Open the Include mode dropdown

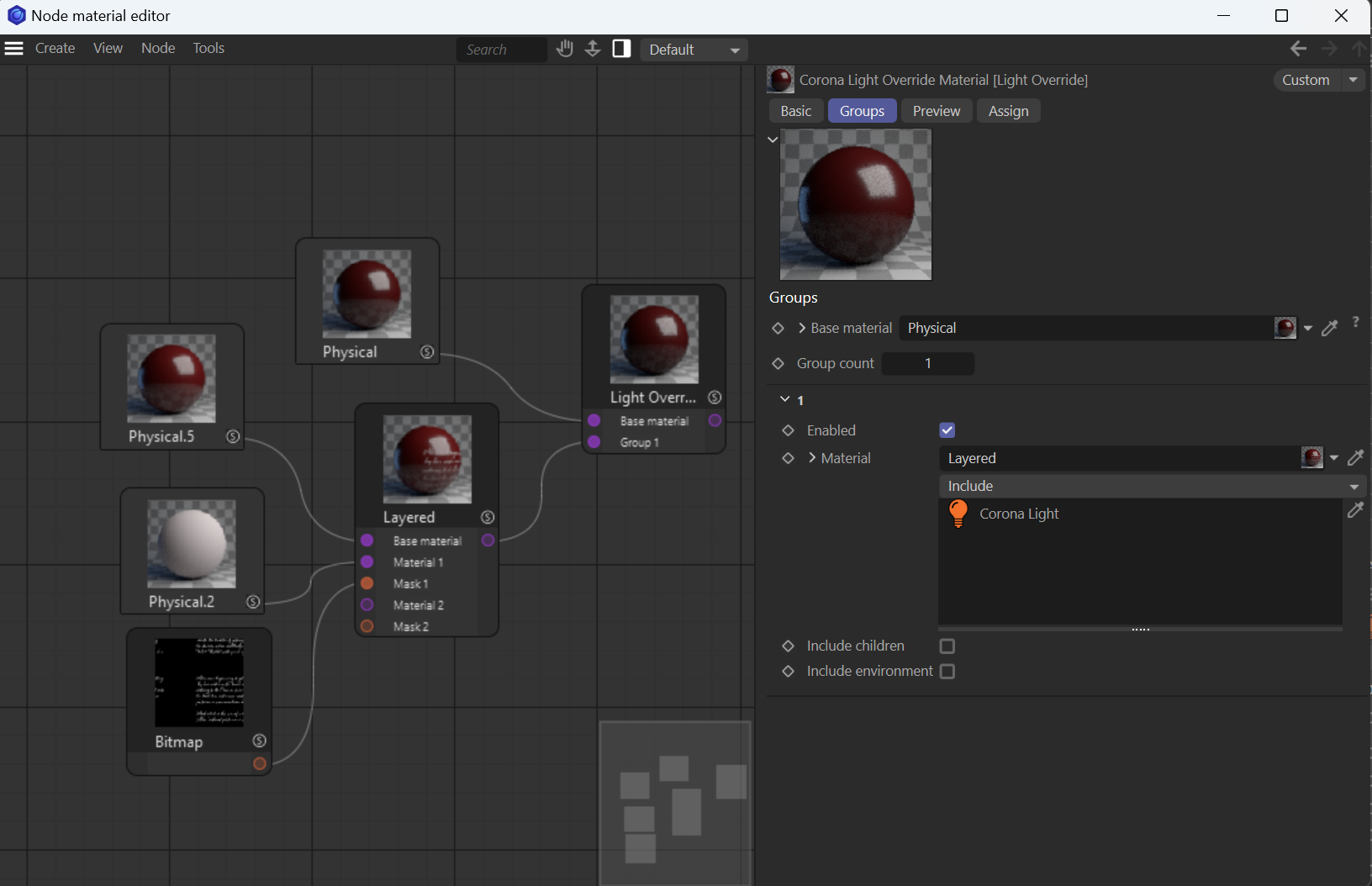point(1152,486)
